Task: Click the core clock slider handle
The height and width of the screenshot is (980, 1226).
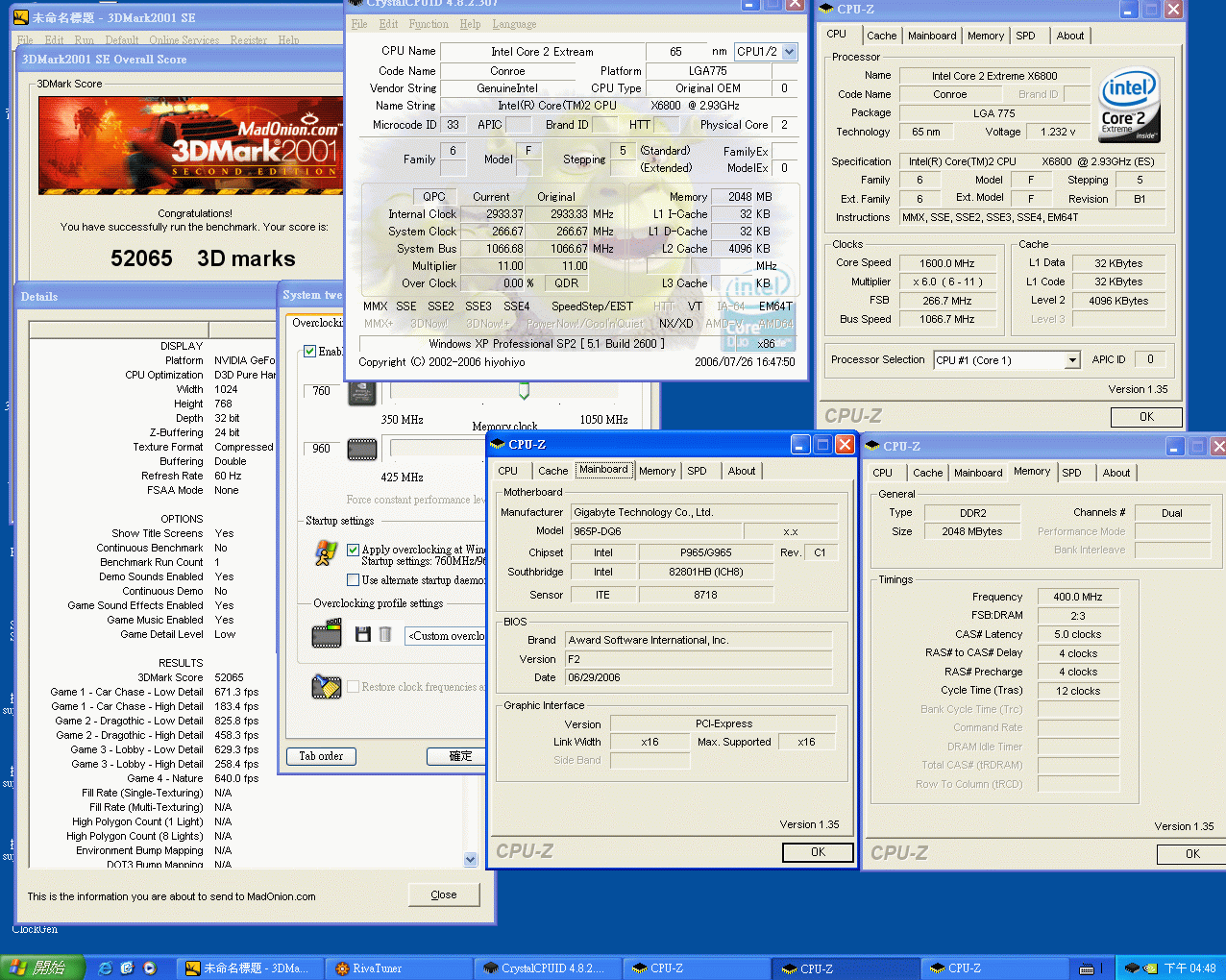Action: point(524,391)
